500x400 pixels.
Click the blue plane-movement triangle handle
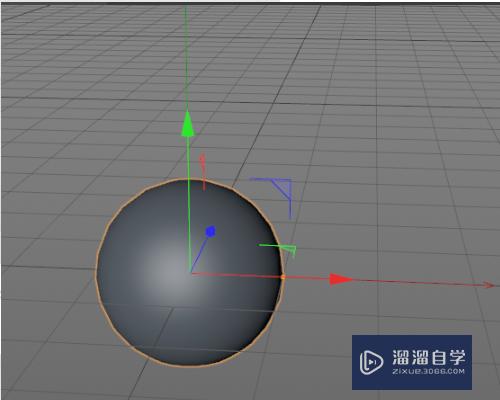282,189
